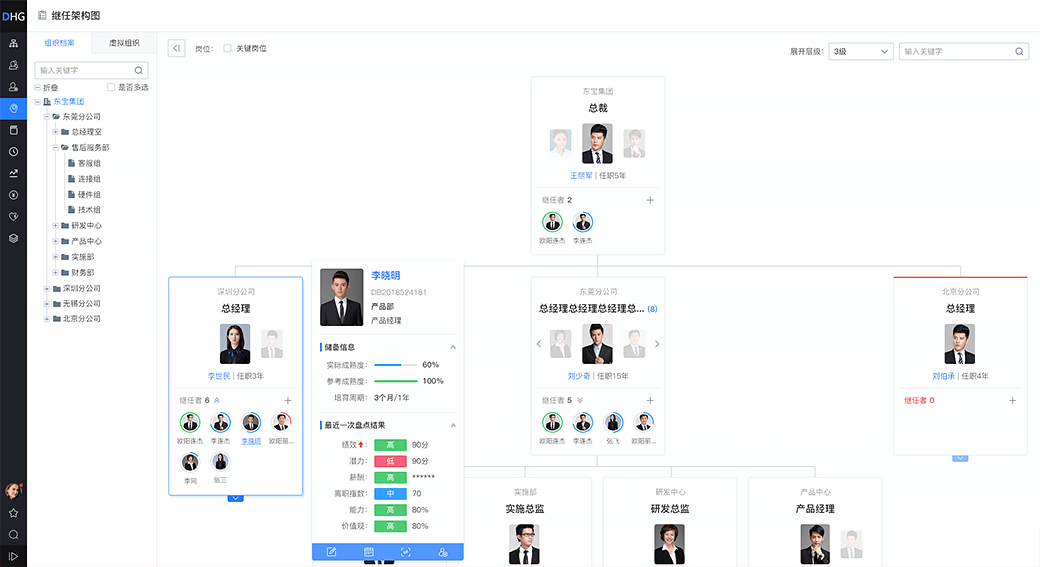Click the organization chart icon in left sidebar
This screenshot has width=1040, height=567.
(x=13, y=43)
